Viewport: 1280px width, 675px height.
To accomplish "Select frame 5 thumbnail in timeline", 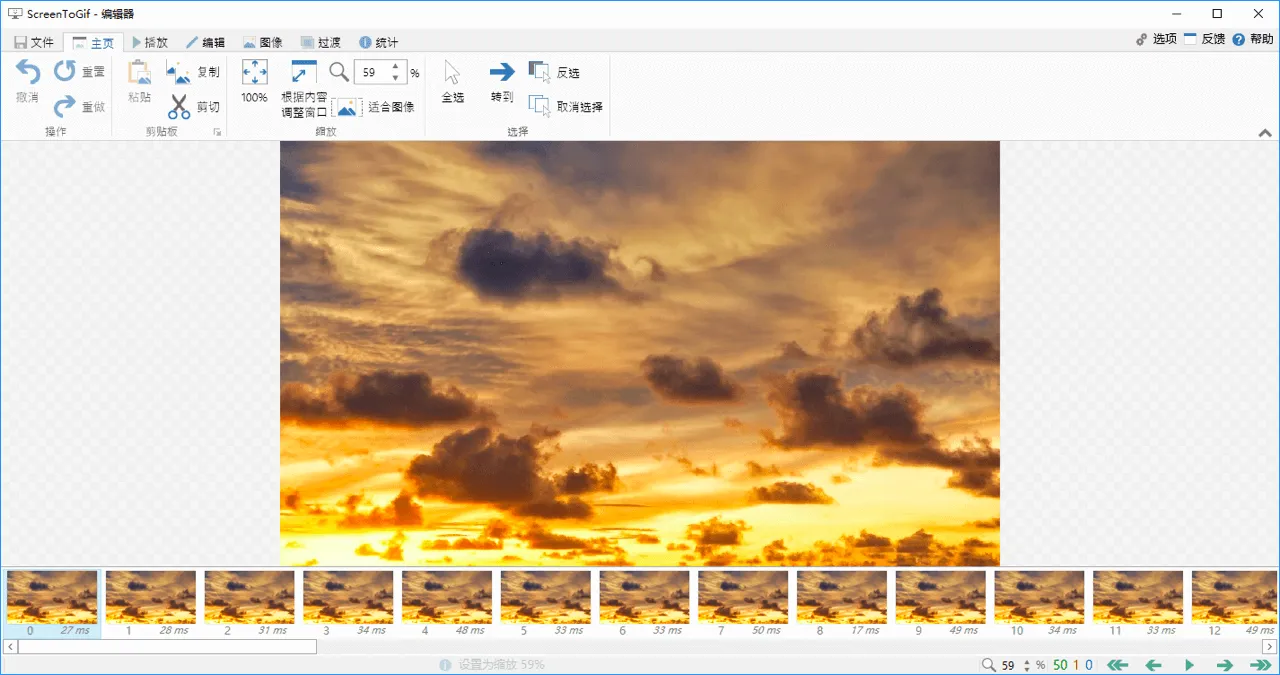I will [546, 598].
